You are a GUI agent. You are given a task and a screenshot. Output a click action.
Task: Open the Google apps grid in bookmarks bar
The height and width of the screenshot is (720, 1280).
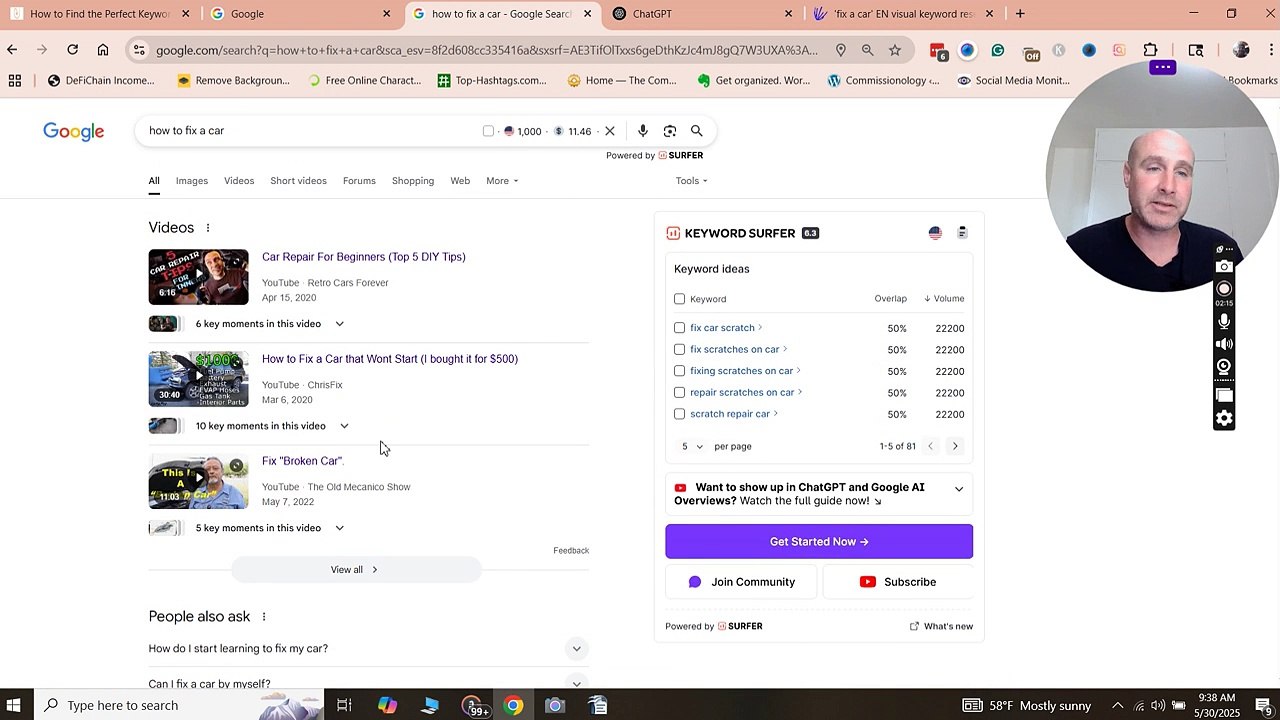pyautogui.click(x=15, y=80)
